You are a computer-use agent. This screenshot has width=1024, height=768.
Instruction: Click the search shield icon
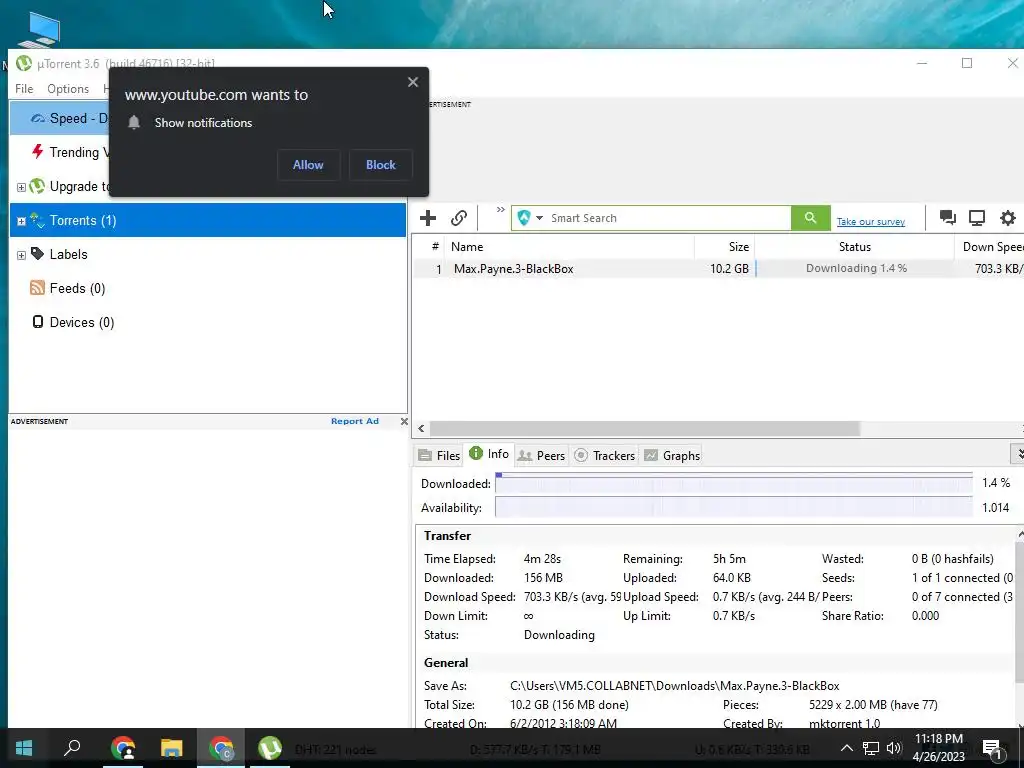524,218
